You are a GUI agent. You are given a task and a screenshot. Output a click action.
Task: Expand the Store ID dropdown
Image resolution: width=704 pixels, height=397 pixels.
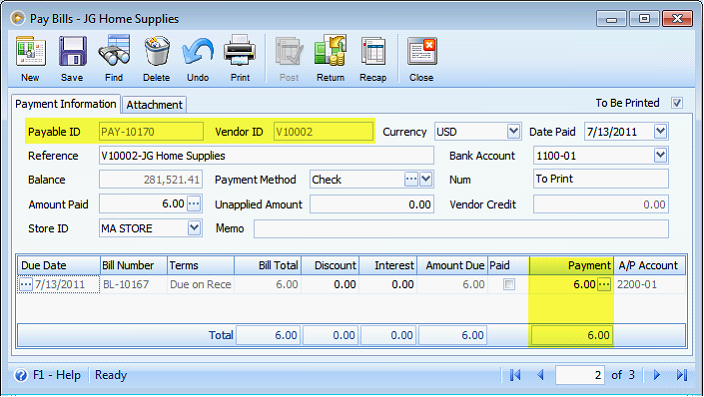point(194,228)
